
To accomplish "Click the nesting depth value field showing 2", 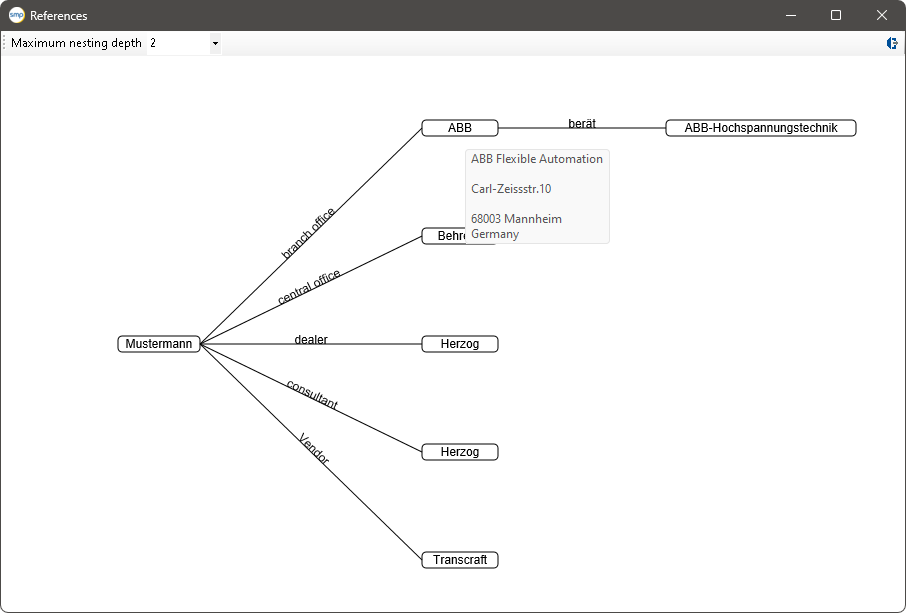I will tap(178, 43).
